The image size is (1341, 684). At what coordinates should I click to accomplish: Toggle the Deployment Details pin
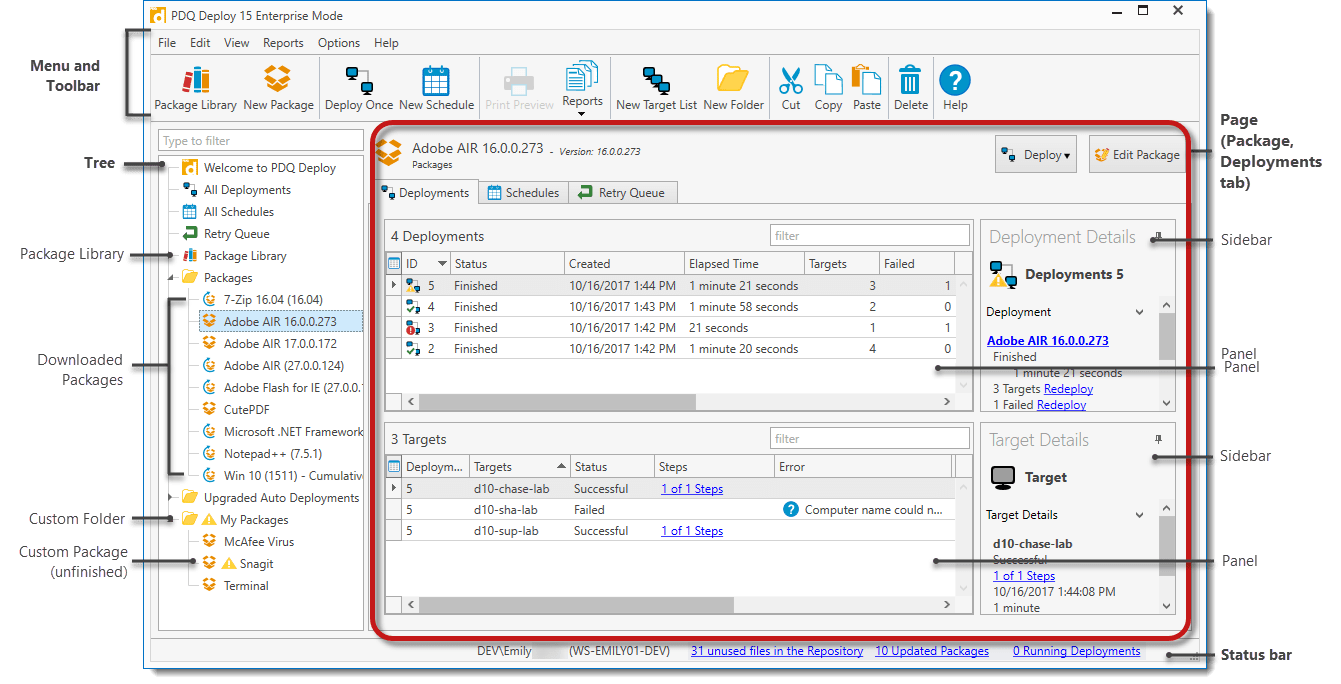pos(1159,237)
